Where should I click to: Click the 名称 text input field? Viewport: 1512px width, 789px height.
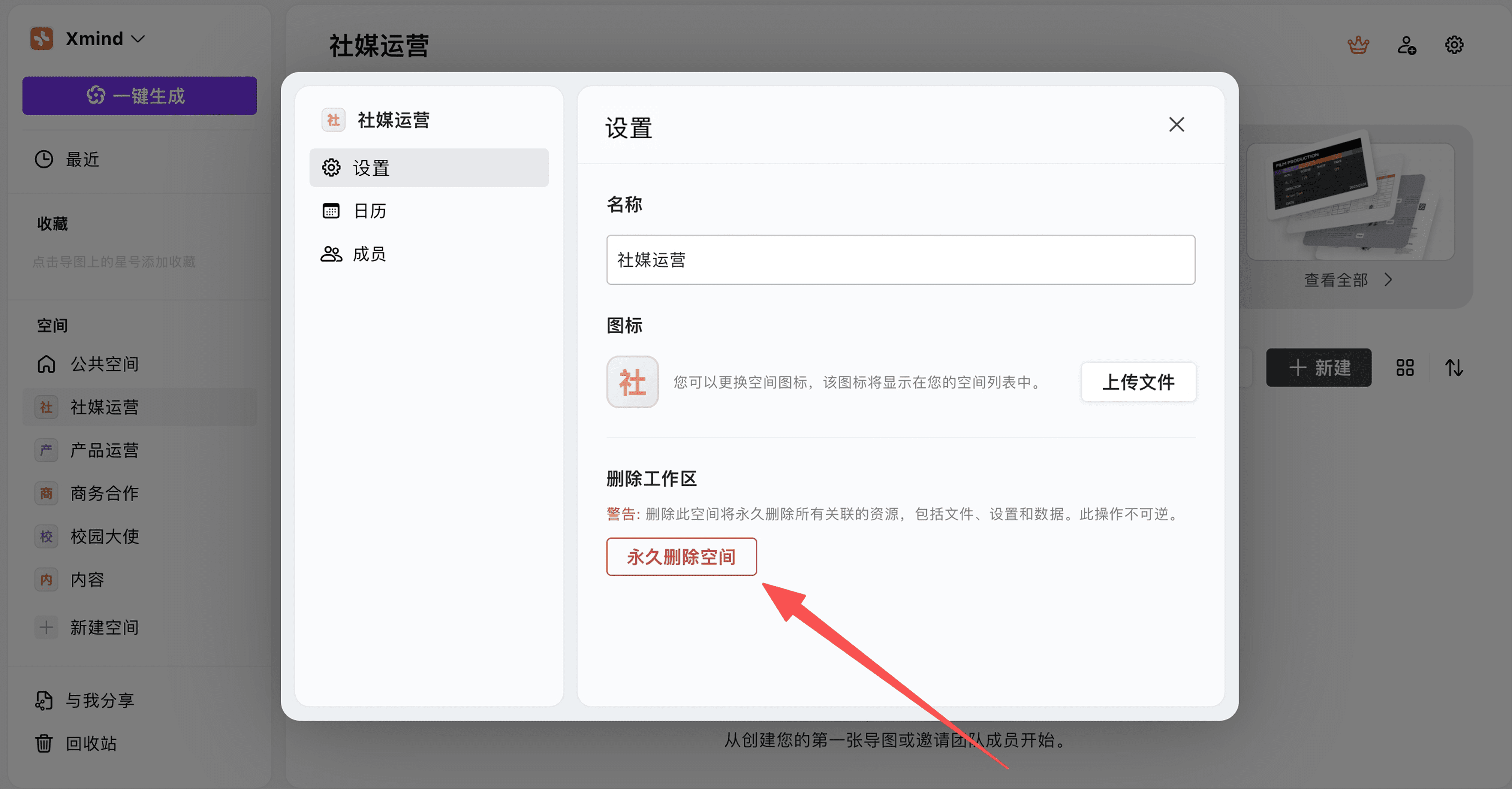coord(900,260)
